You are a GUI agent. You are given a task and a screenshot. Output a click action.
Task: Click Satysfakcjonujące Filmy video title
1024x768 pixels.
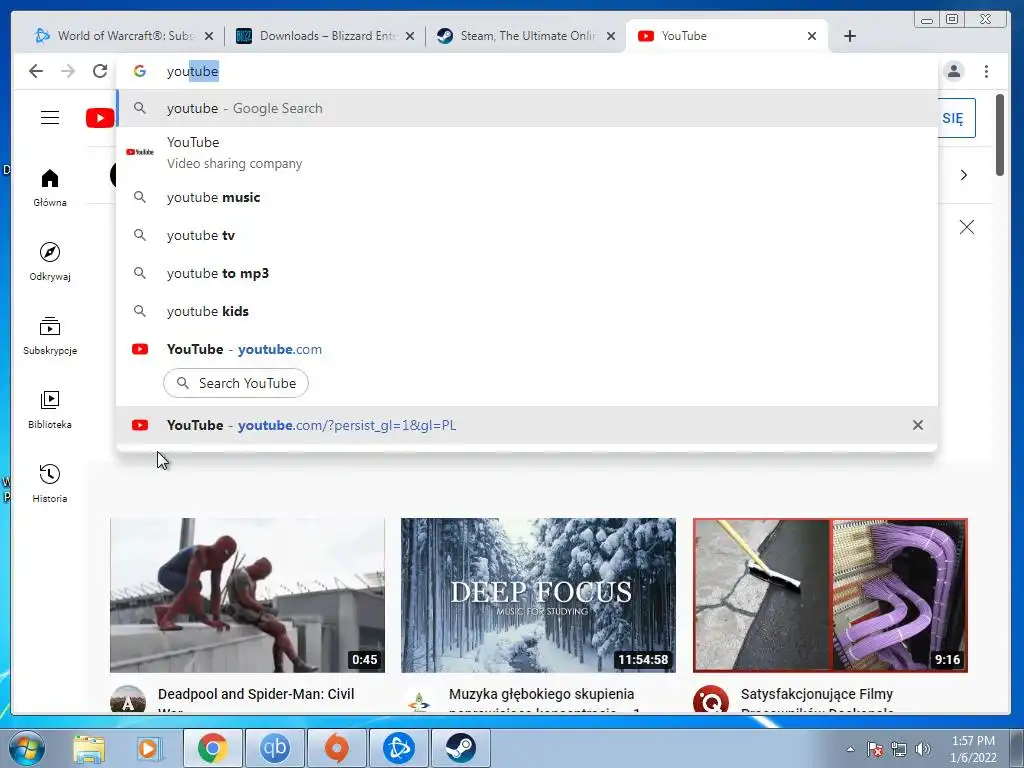tap(816, 694)
